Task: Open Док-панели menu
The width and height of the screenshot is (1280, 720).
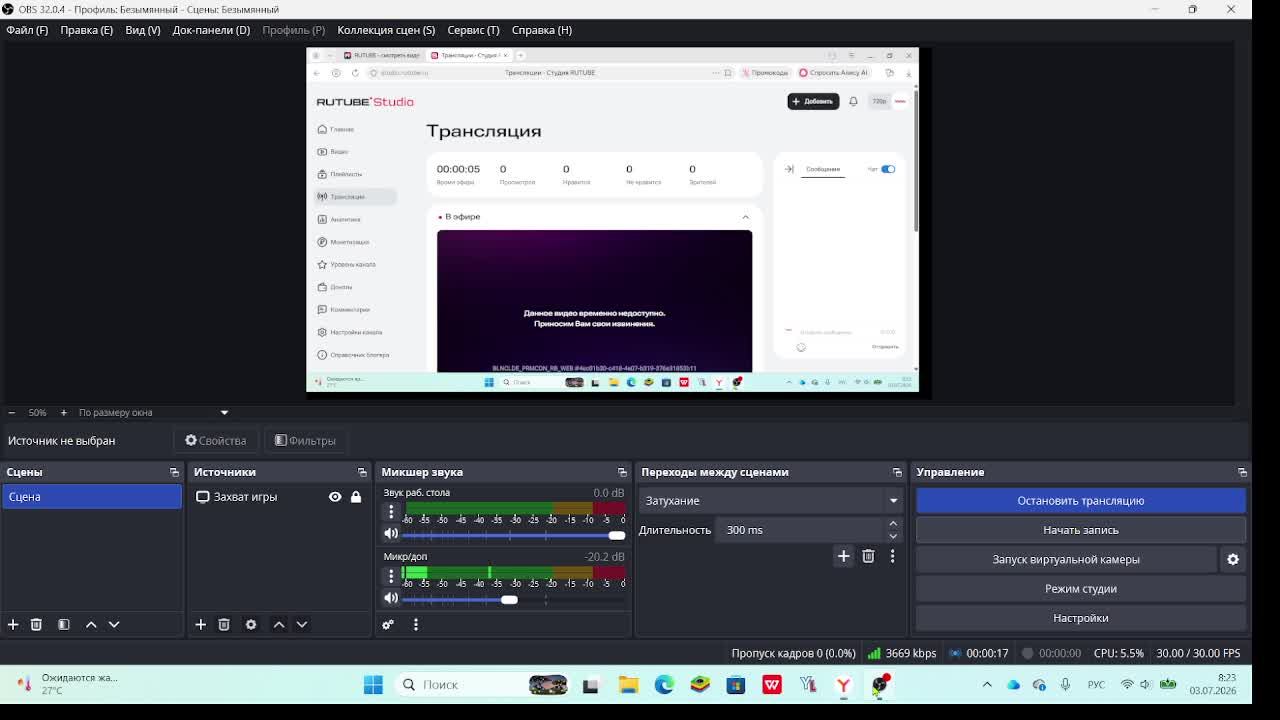Action: click(211, 30)
